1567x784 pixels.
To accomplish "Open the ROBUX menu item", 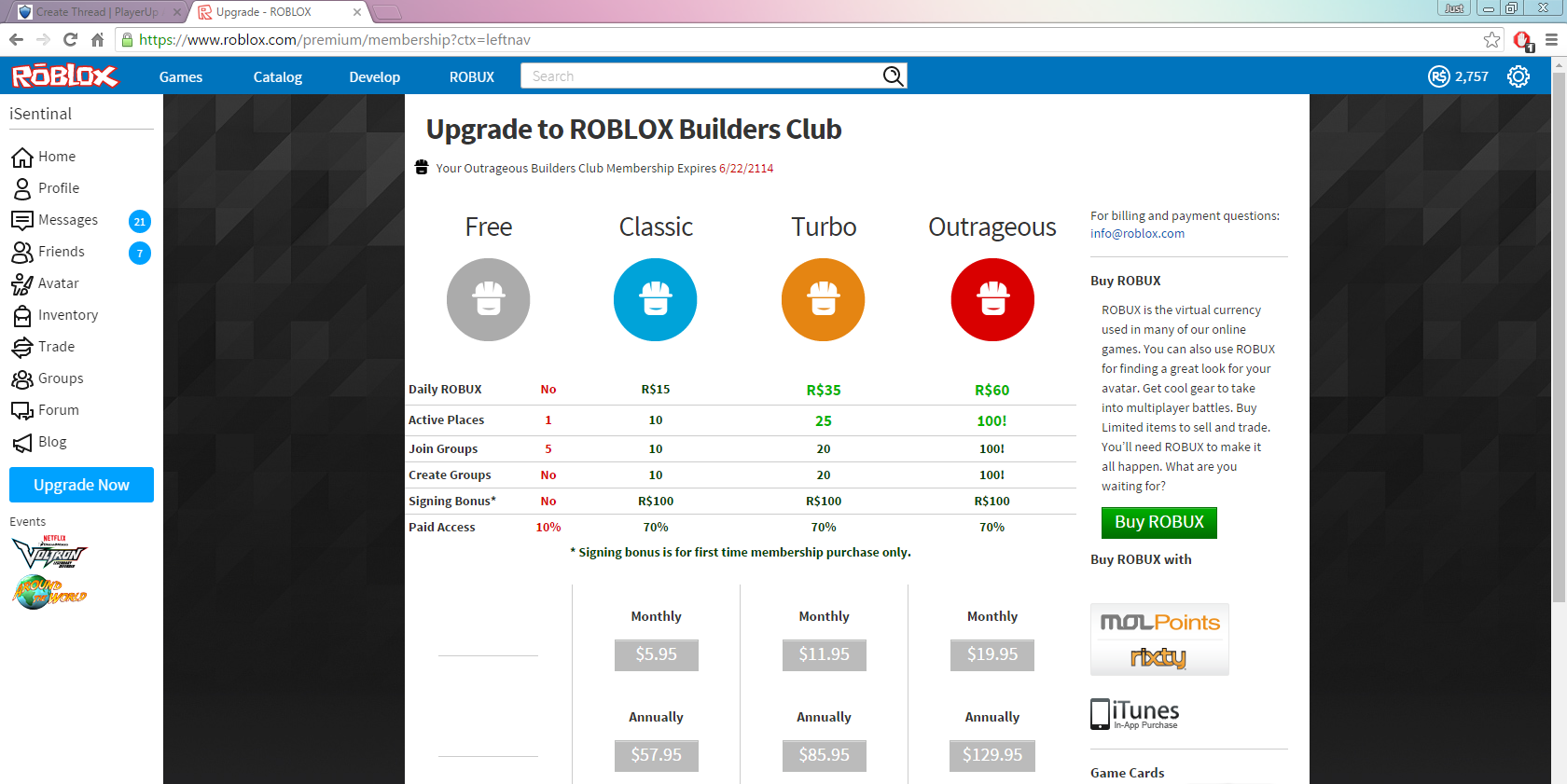I will click(x=472, y=76).
